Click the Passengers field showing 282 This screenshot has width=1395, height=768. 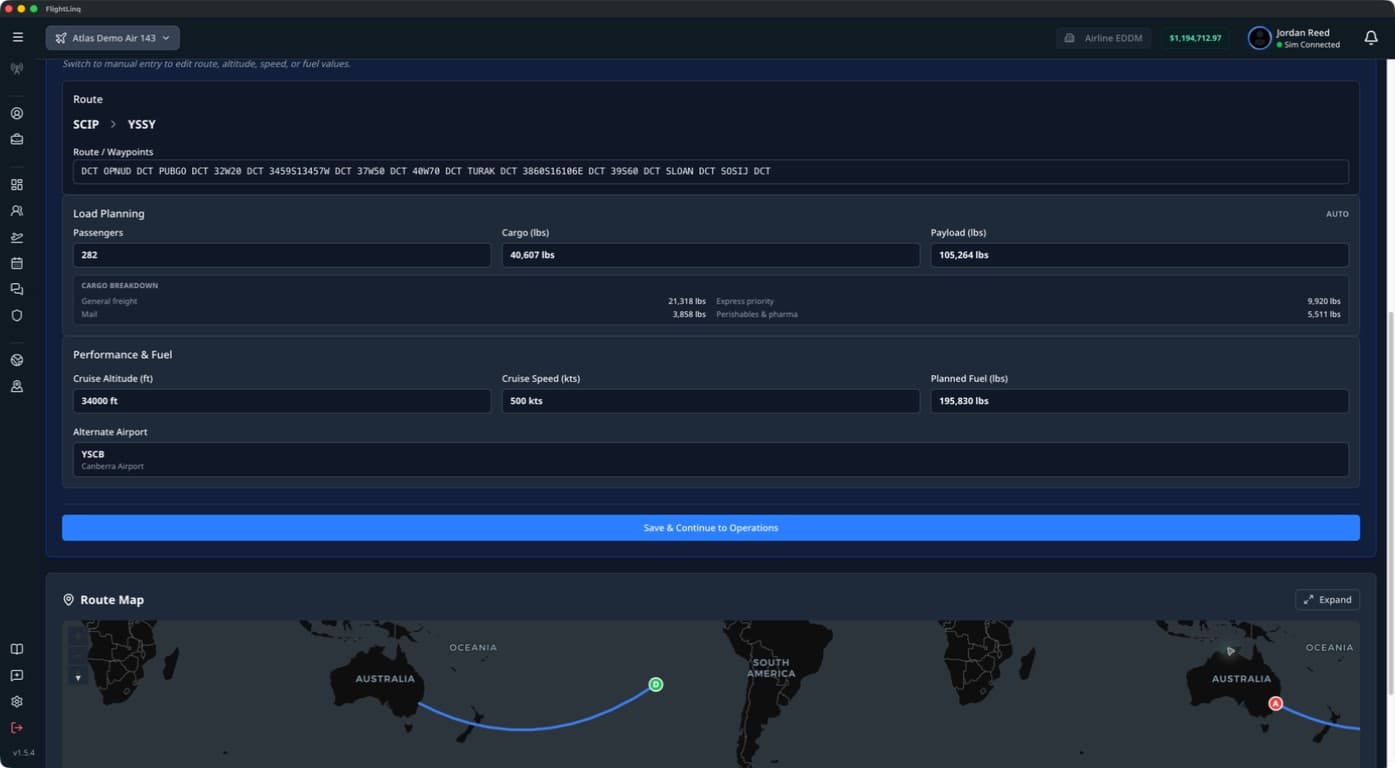coord(282,255)
